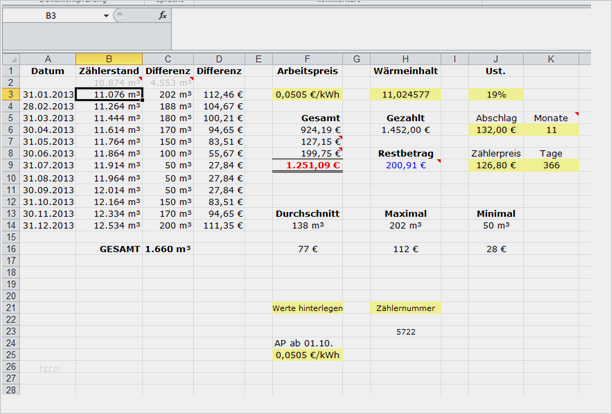Image resolution: width=612 pixels, height=414 pixels.
Task: Click the fx Insert Function icon
Action: click(163, 17)
